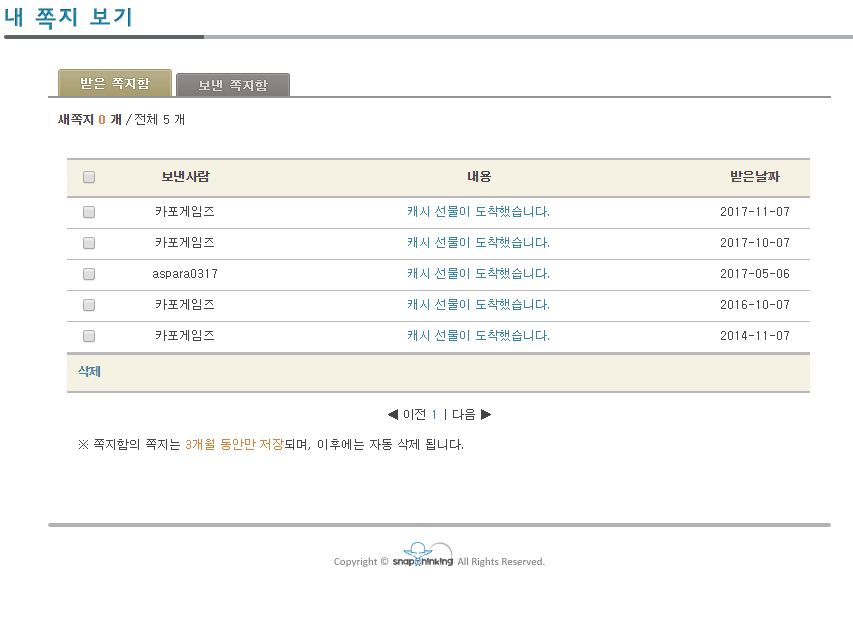Open the cash gift message dated 2014-11-07
The image size is (853, 631).
478,336
